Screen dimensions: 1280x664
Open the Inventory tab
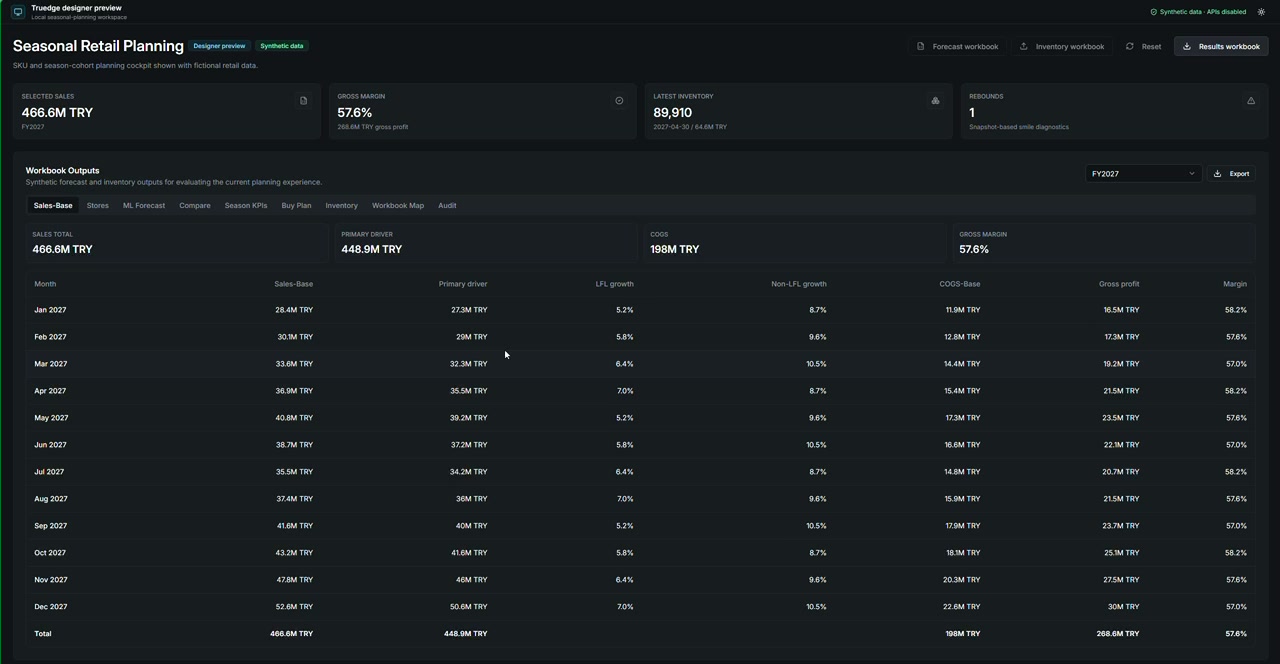tap(341, 205)
